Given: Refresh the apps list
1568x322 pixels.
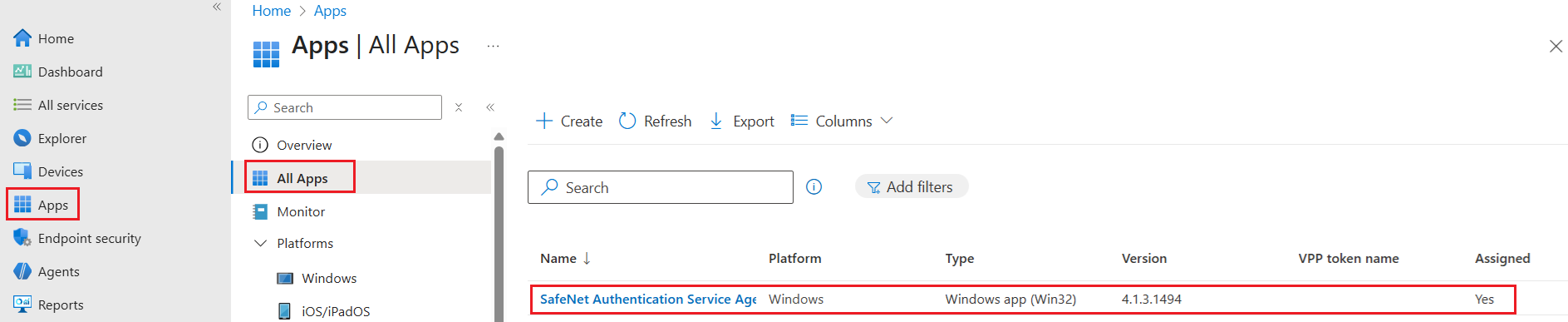Looking at the screenshot, I should (655, 121).
